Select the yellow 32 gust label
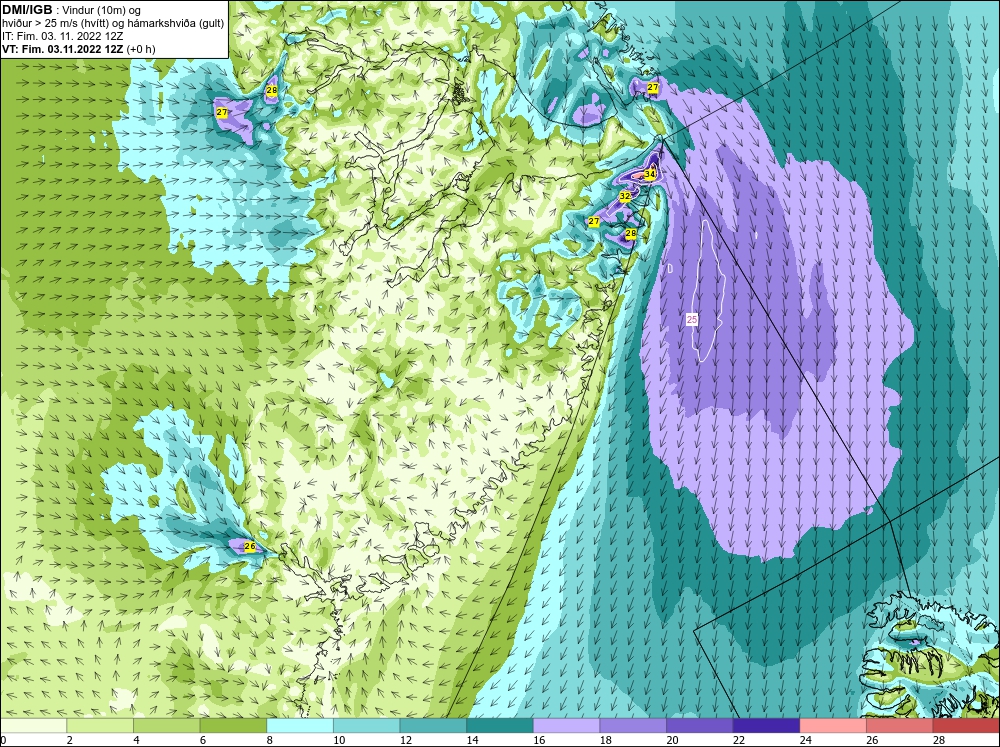 pos(625,196)
